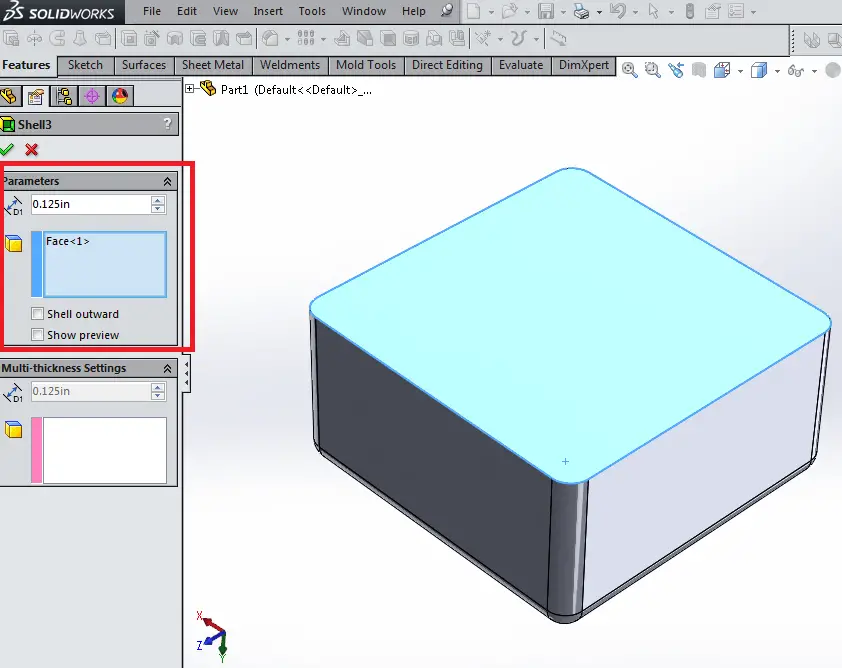Image resolution: width=842 pixels, height=668 pixels.
Task: Open the Hole Wizard tool
Action: pyautogui.click(x=152, y=39)
